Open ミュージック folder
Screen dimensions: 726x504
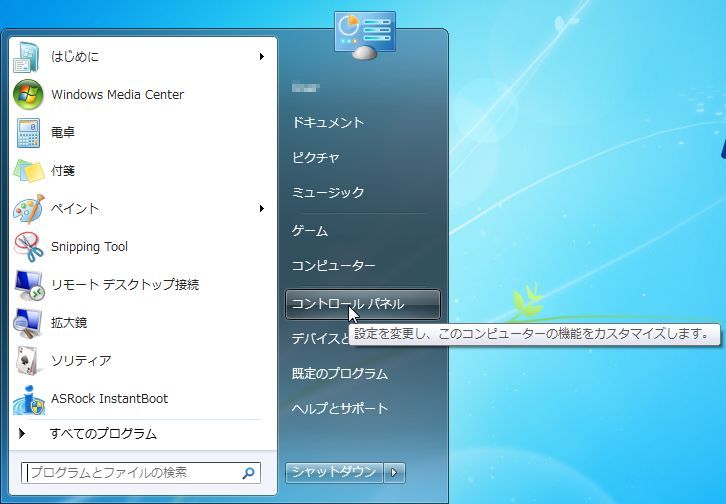pyautogui.click(x=328, y=192)
